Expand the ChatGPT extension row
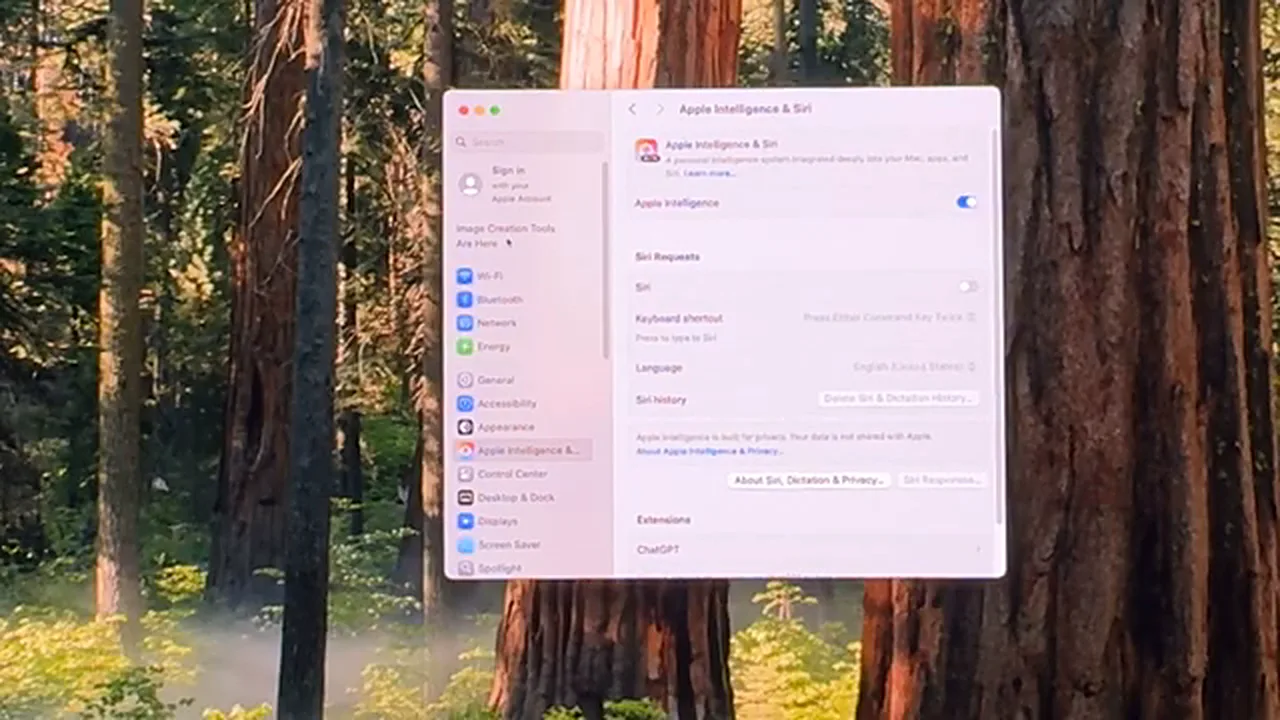The image size is (1280, 720). (x=808, y=550)
